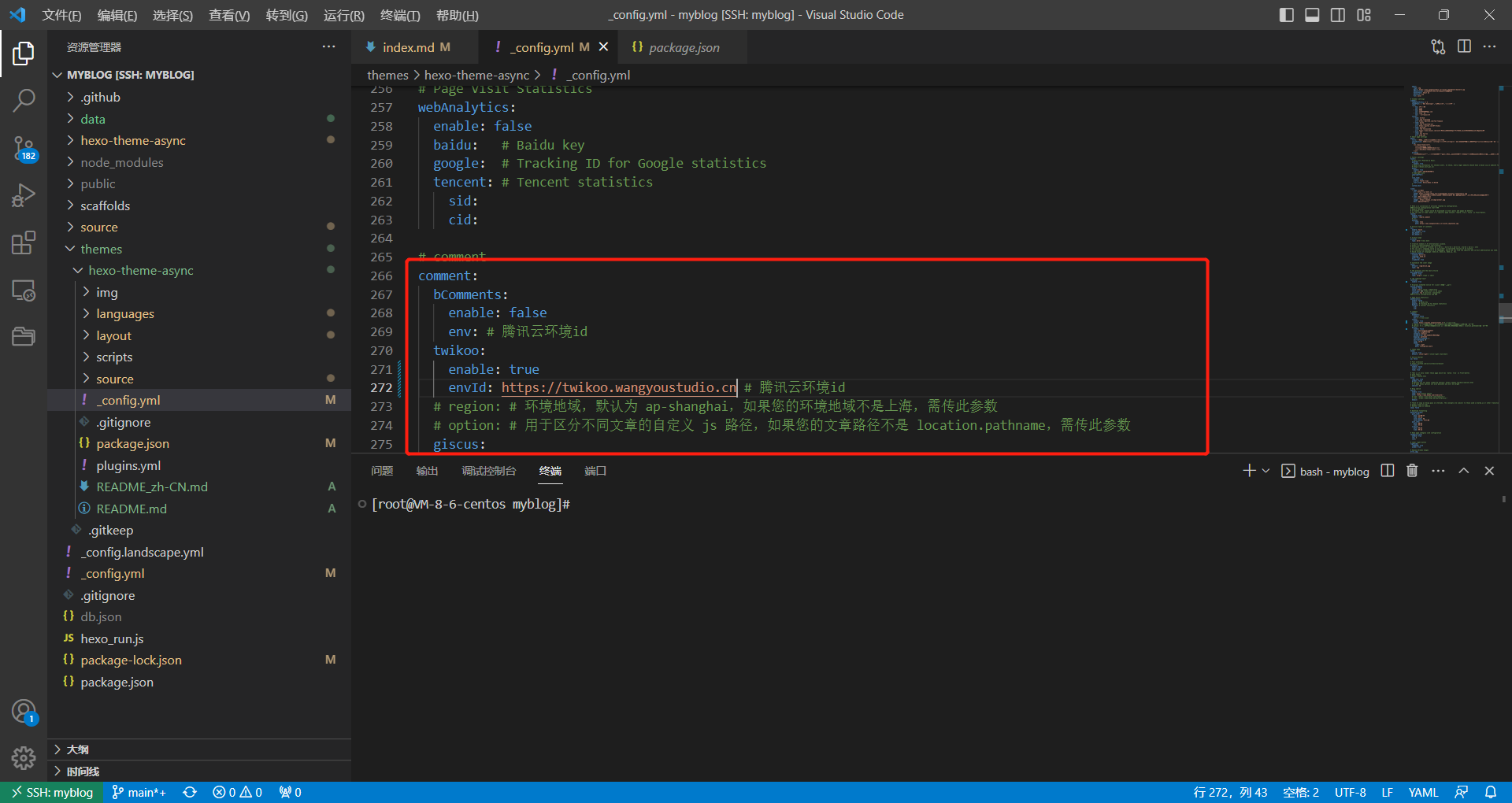Viewport: 1512px width, 803px height.
Task: Close the _config.yml editor tab
Action: 603,47
